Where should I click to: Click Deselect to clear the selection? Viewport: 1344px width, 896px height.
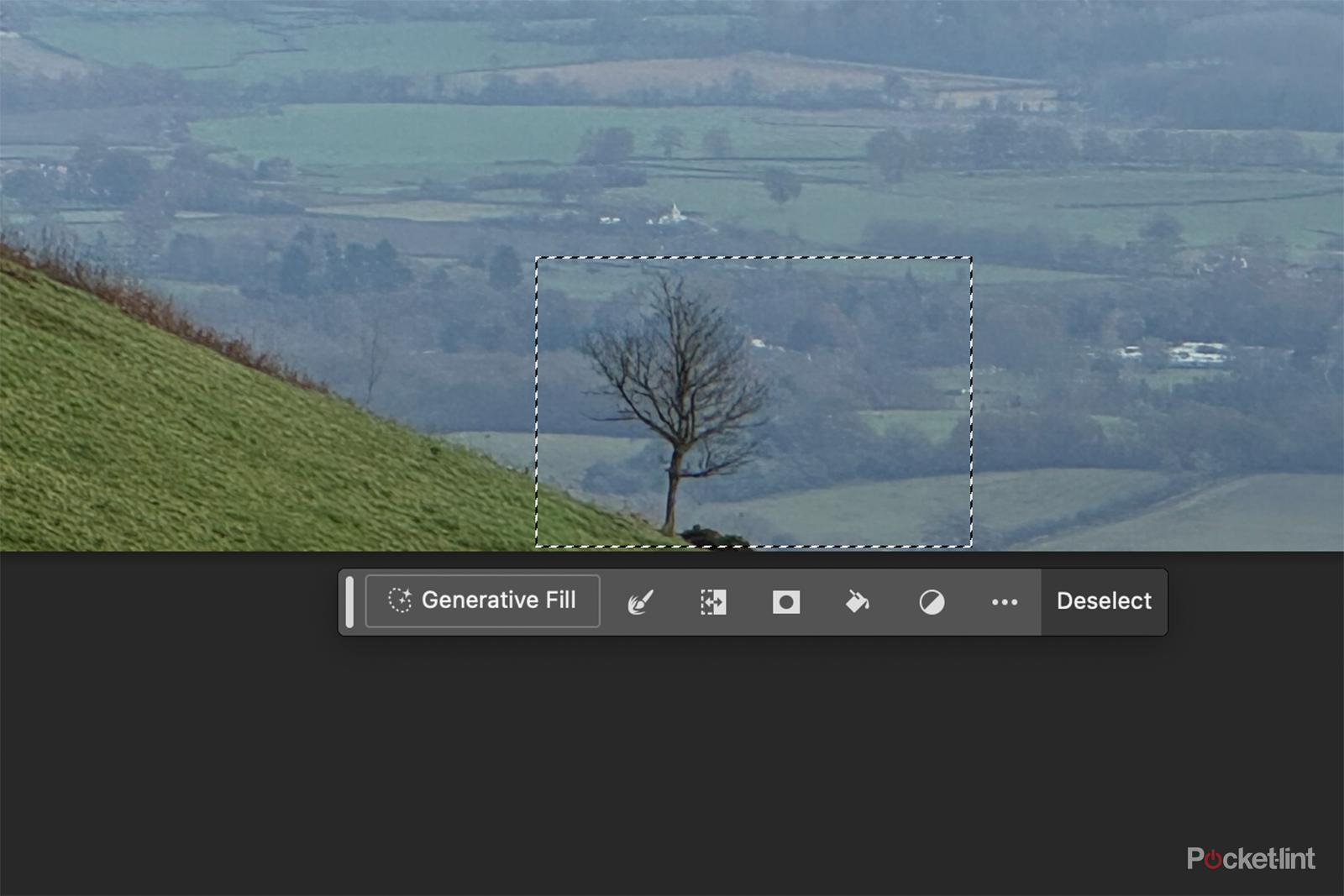1105,600
